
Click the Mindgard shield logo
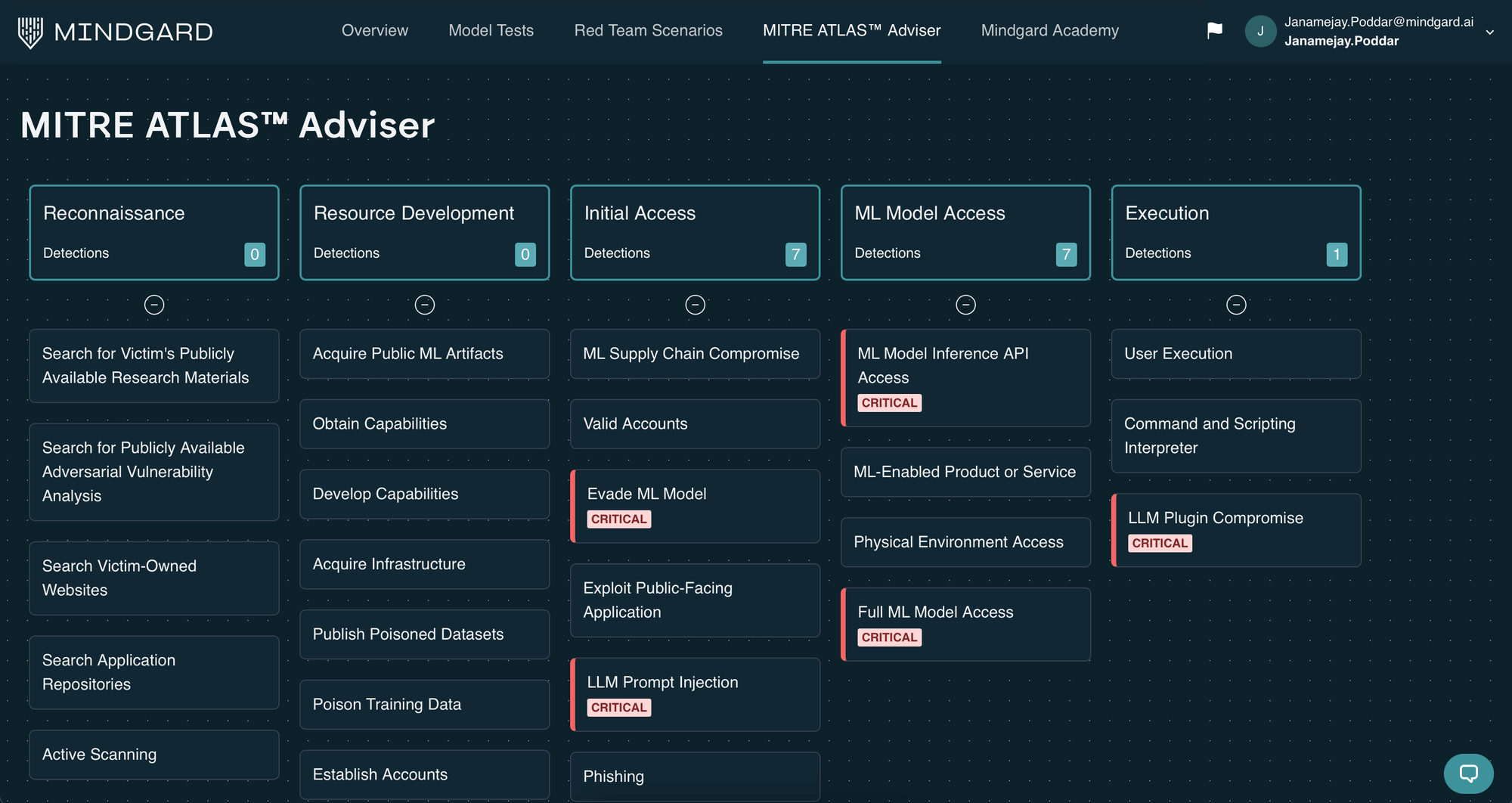click(29, 31)
